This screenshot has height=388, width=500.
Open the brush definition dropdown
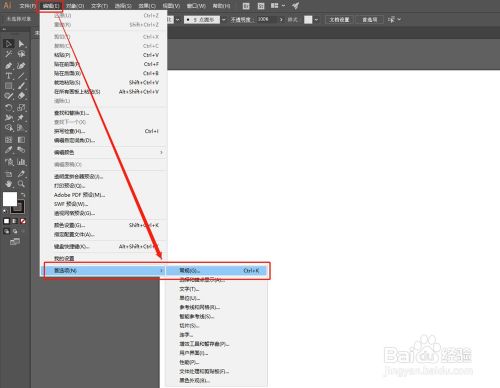pyautogui.click(x=202, y=20)
